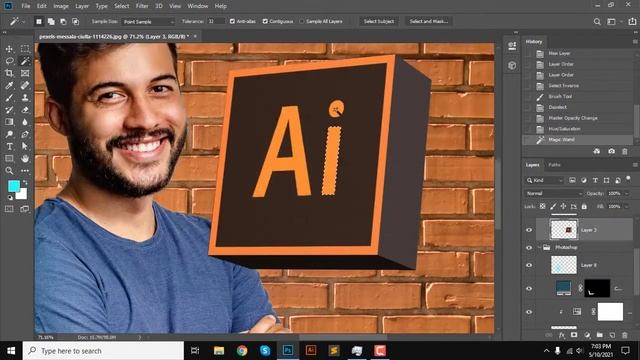Select the Pen tool
This screenshot has height=360, width=640.
(25, 134)
